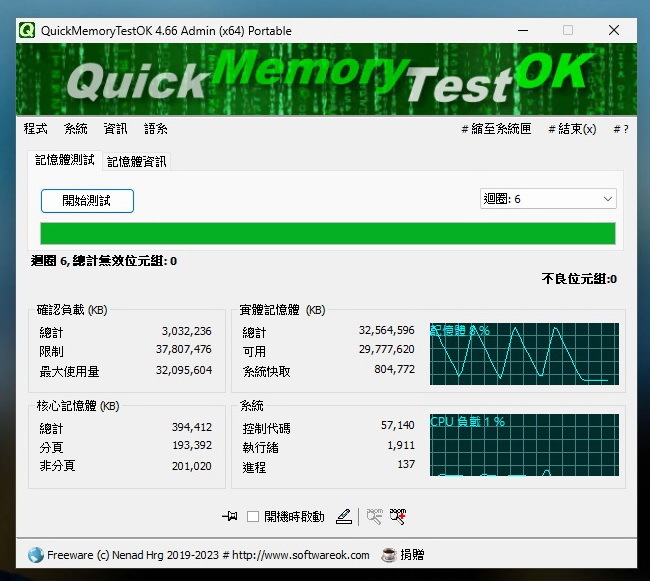Click the 限制 value 37,807,476
650x581 pixels.
[184, 349]
